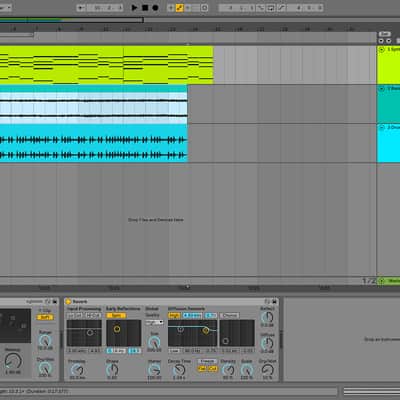The width and height of the screenshot is (400, 400).
Task: Click Reverb save preset icon
Action: [275, 302]
